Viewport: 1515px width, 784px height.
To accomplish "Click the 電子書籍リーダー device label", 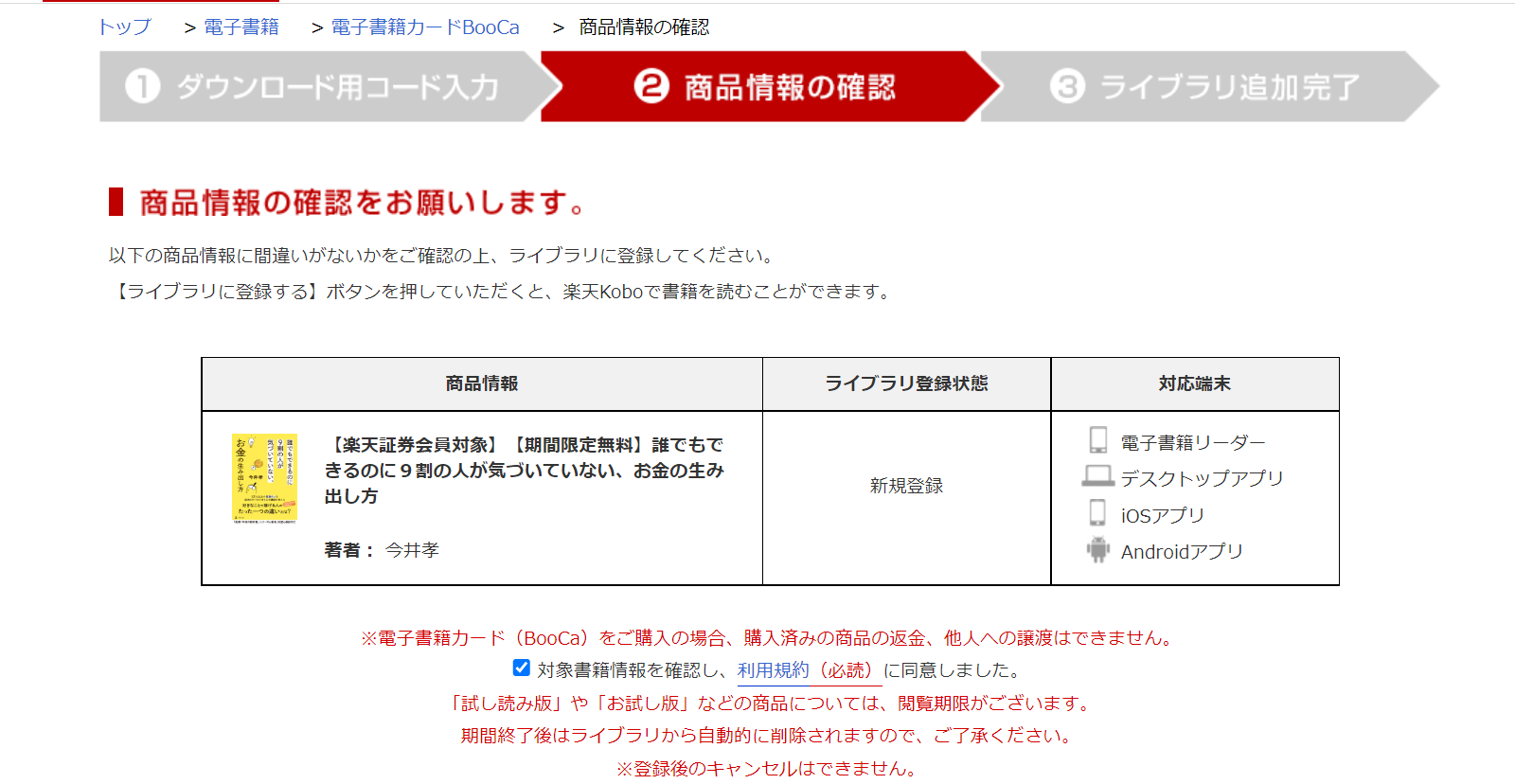I will coord(1193,442).
